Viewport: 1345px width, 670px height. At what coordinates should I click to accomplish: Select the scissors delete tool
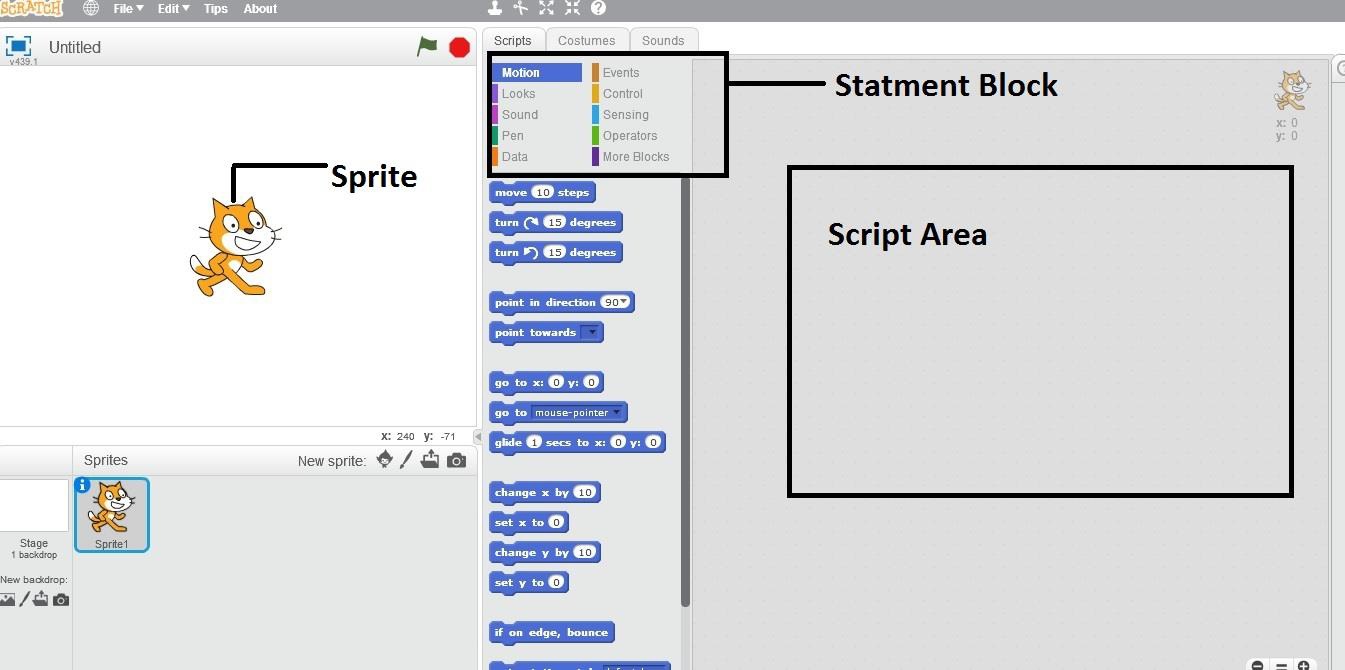click(520, 8)
